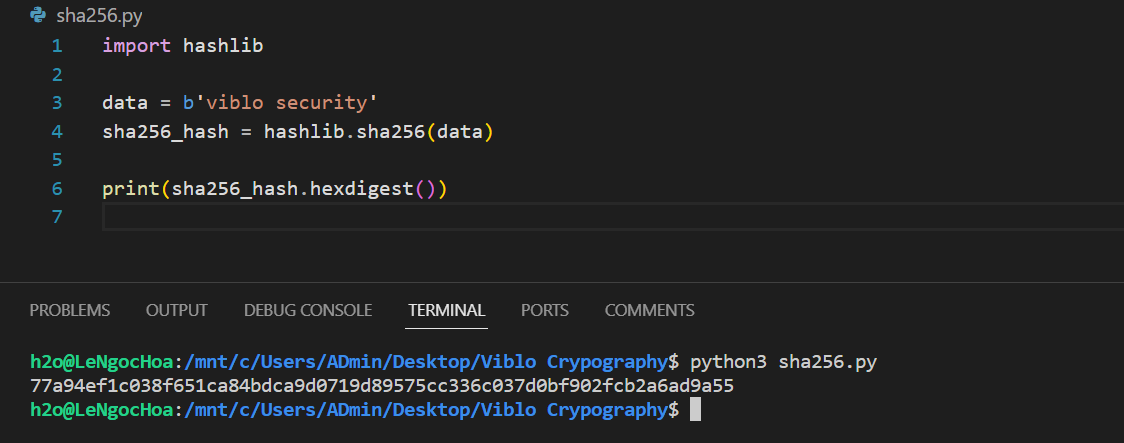Open the PORTS panel tab

point(545,310)
